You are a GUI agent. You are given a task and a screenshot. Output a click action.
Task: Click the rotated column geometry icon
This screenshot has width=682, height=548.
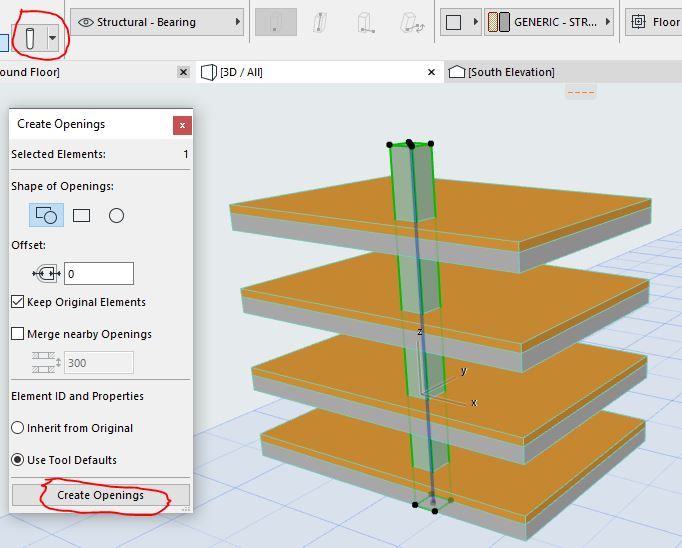pos(408,22)
